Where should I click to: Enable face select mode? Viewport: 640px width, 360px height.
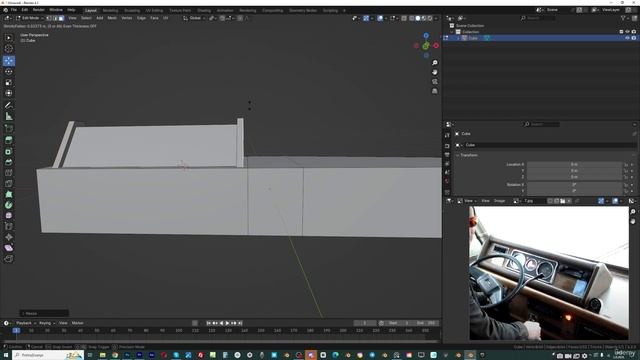[x=61, y=18]
